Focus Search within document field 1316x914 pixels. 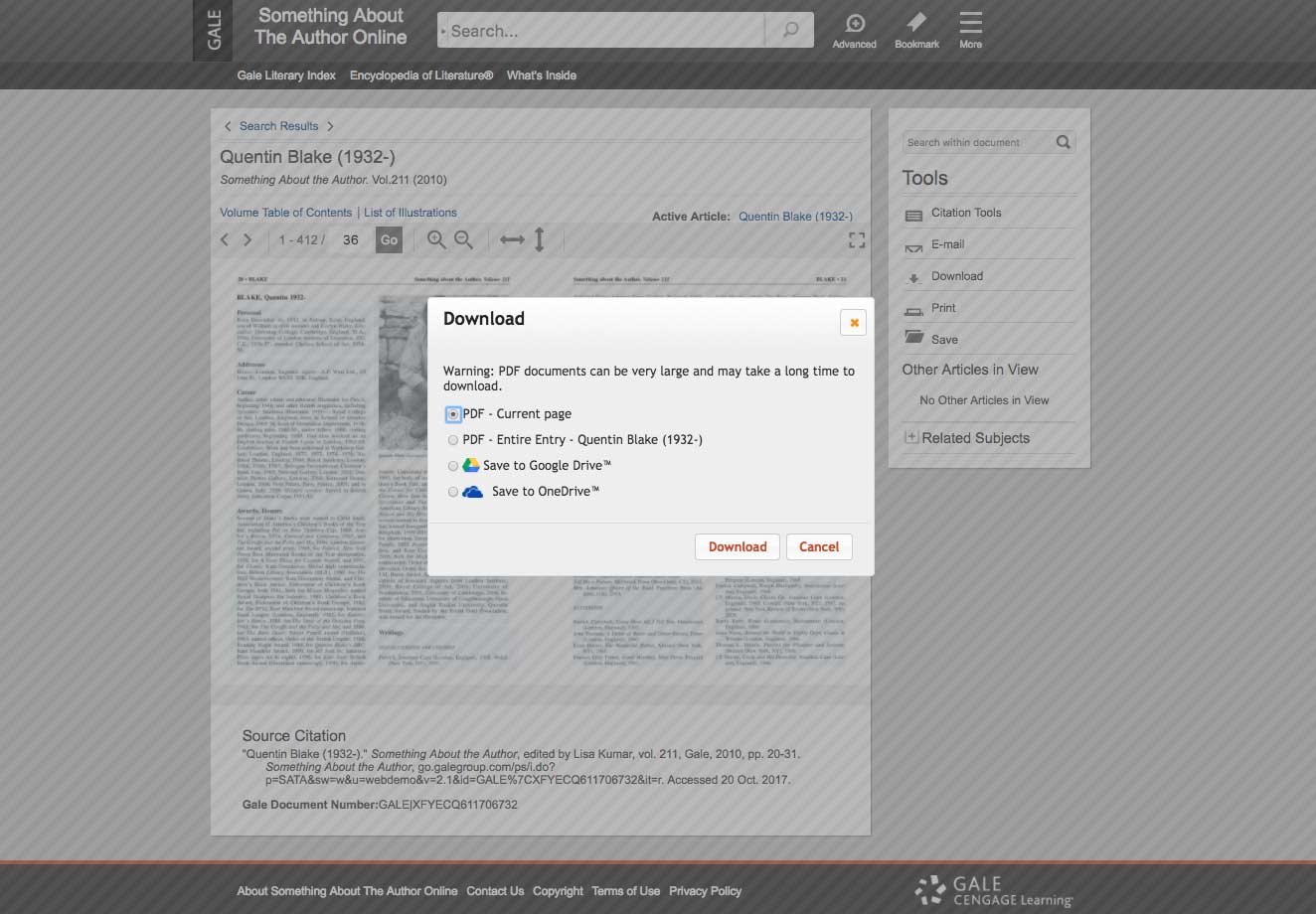click(976, 142)
